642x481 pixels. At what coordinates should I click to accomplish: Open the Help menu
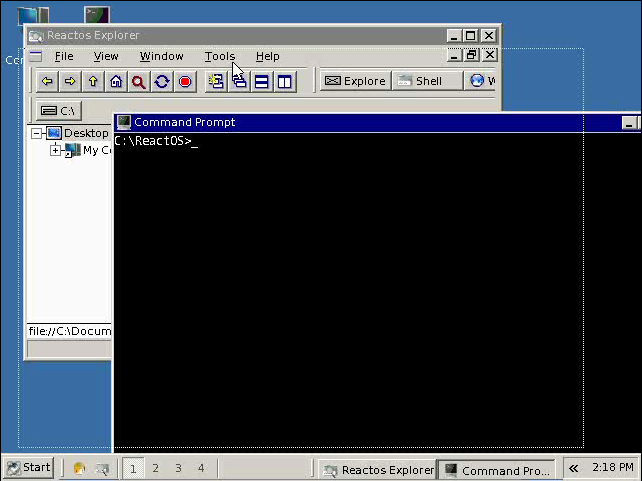[x=267, y=56]
